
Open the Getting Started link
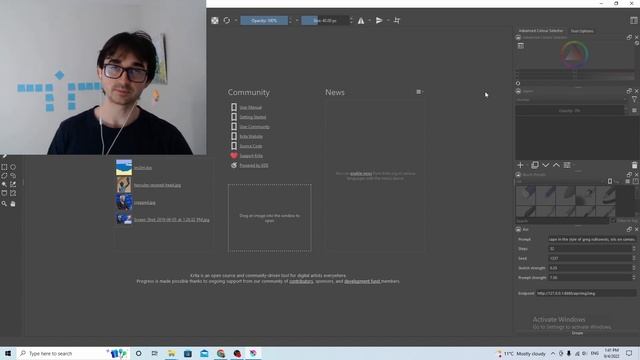253,117
